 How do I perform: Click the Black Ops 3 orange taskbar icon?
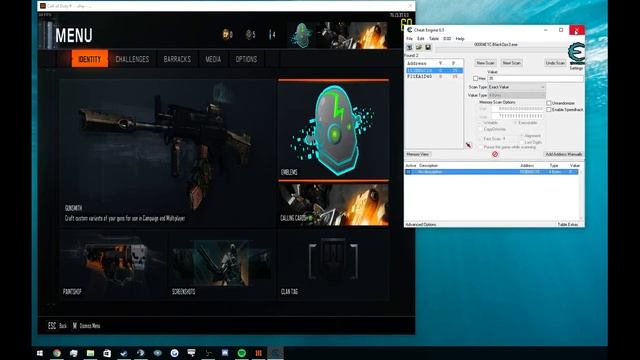pyautogui.click(x=258, y=353)
